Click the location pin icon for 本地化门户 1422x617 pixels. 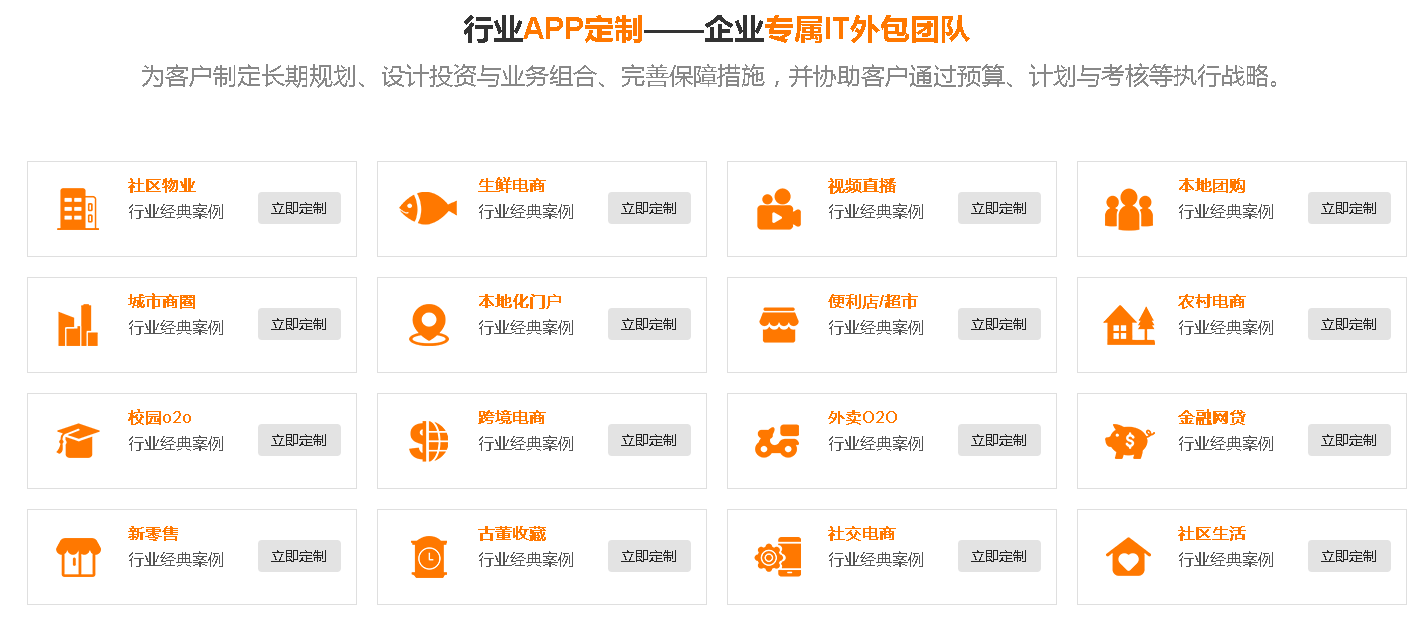point(428,325)
